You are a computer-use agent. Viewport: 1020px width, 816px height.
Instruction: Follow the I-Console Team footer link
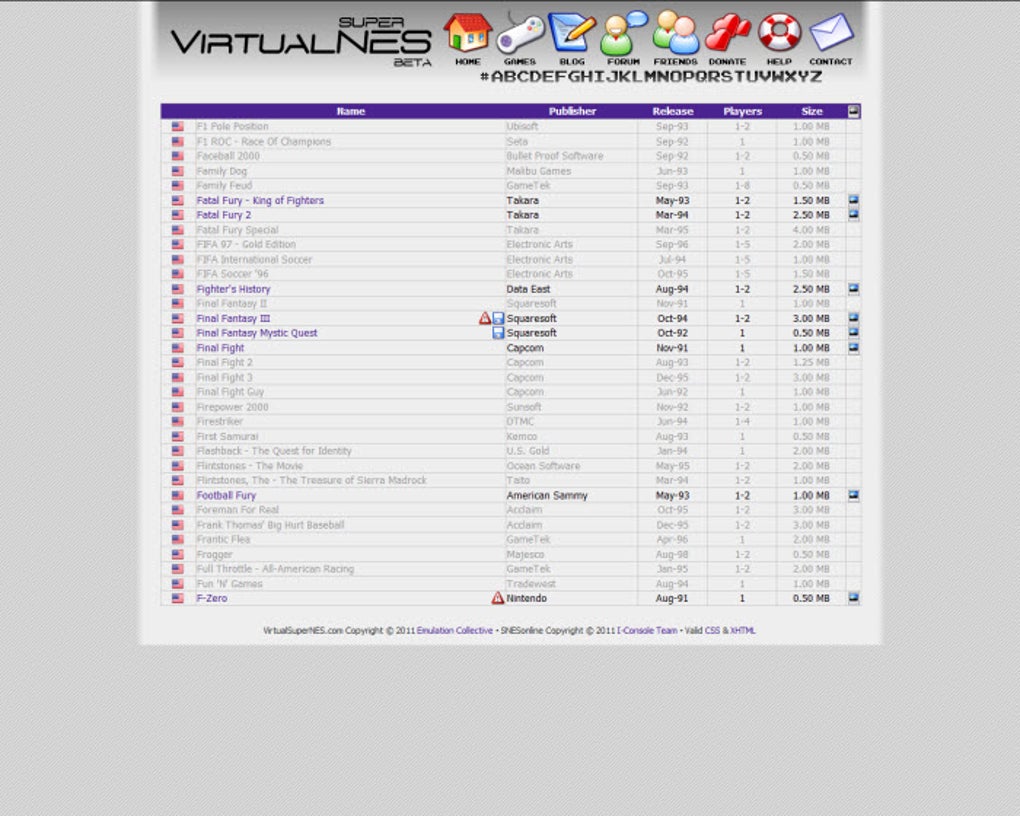[647, 630]
